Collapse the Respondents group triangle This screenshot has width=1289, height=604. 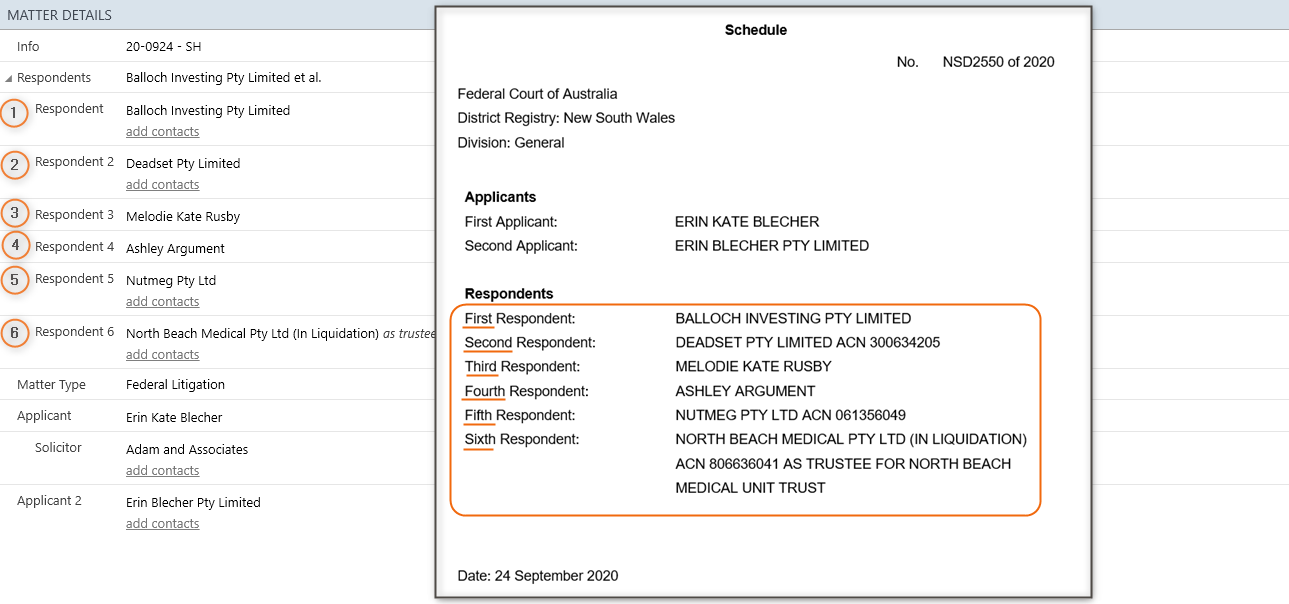click(x=9, y=78)
